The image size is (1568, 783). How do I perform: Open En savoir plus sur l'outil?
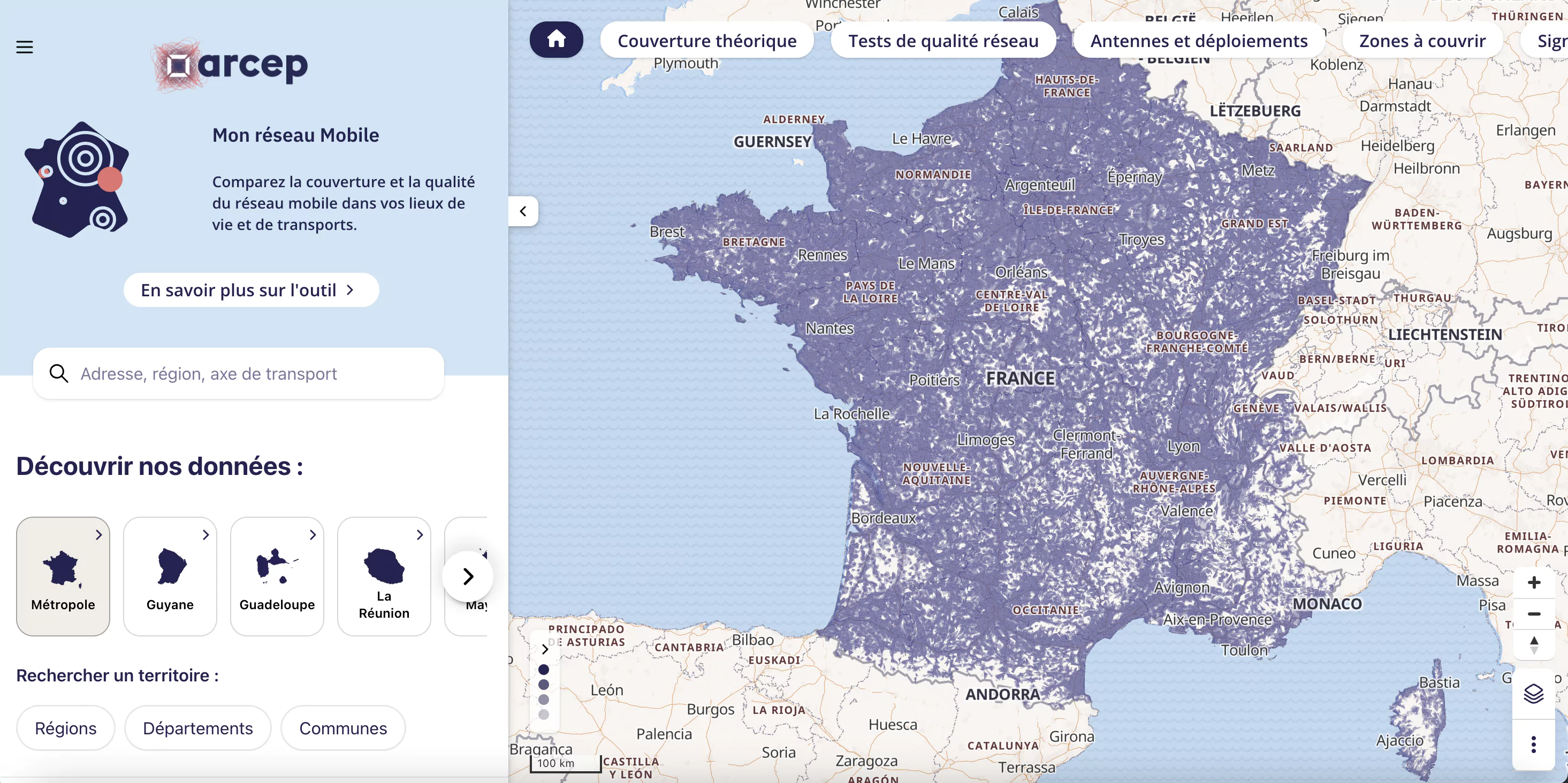[251, 290]
